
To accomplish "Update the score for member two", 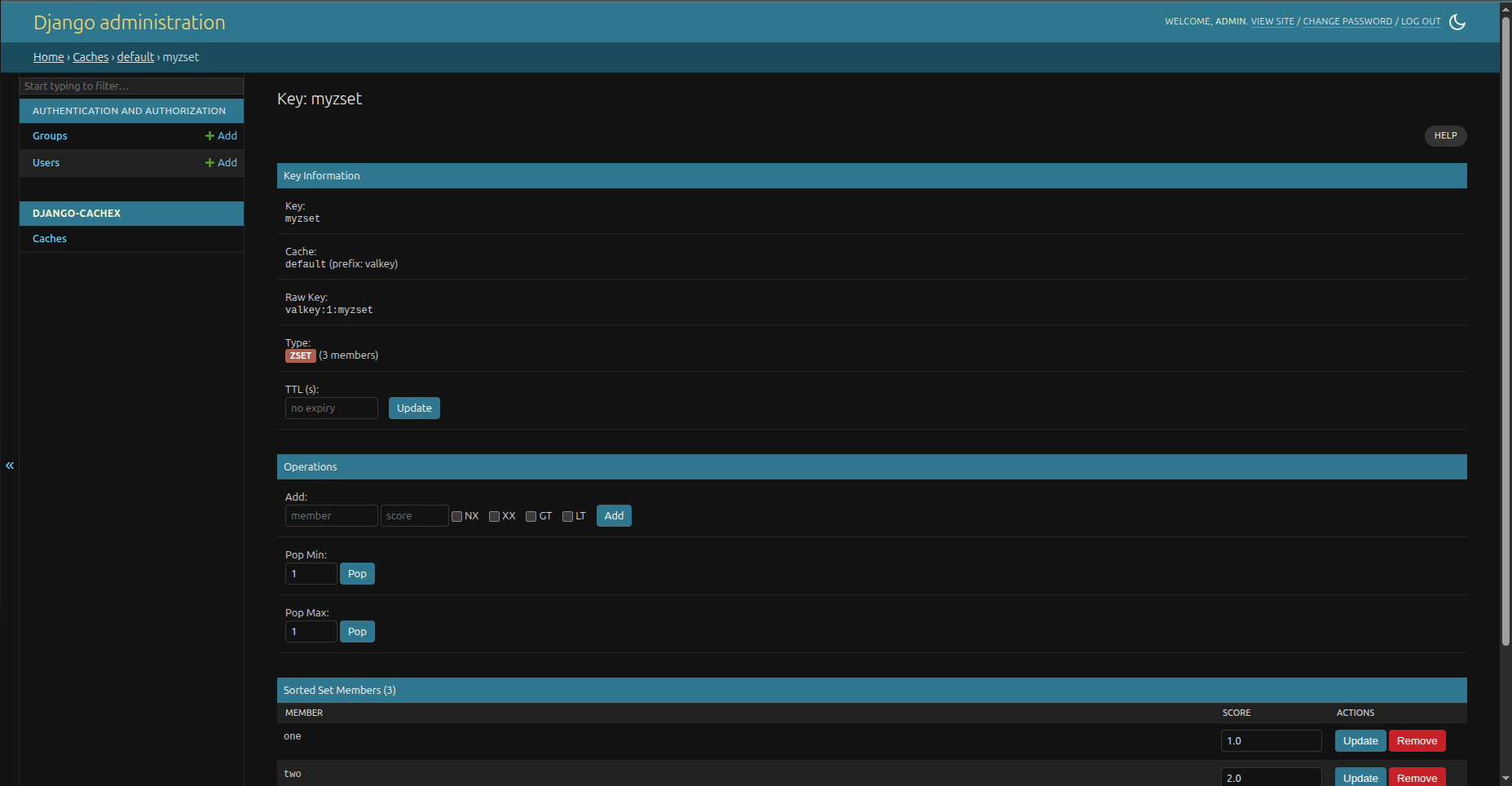I will pyautogui.click(x=1360, y=778).
